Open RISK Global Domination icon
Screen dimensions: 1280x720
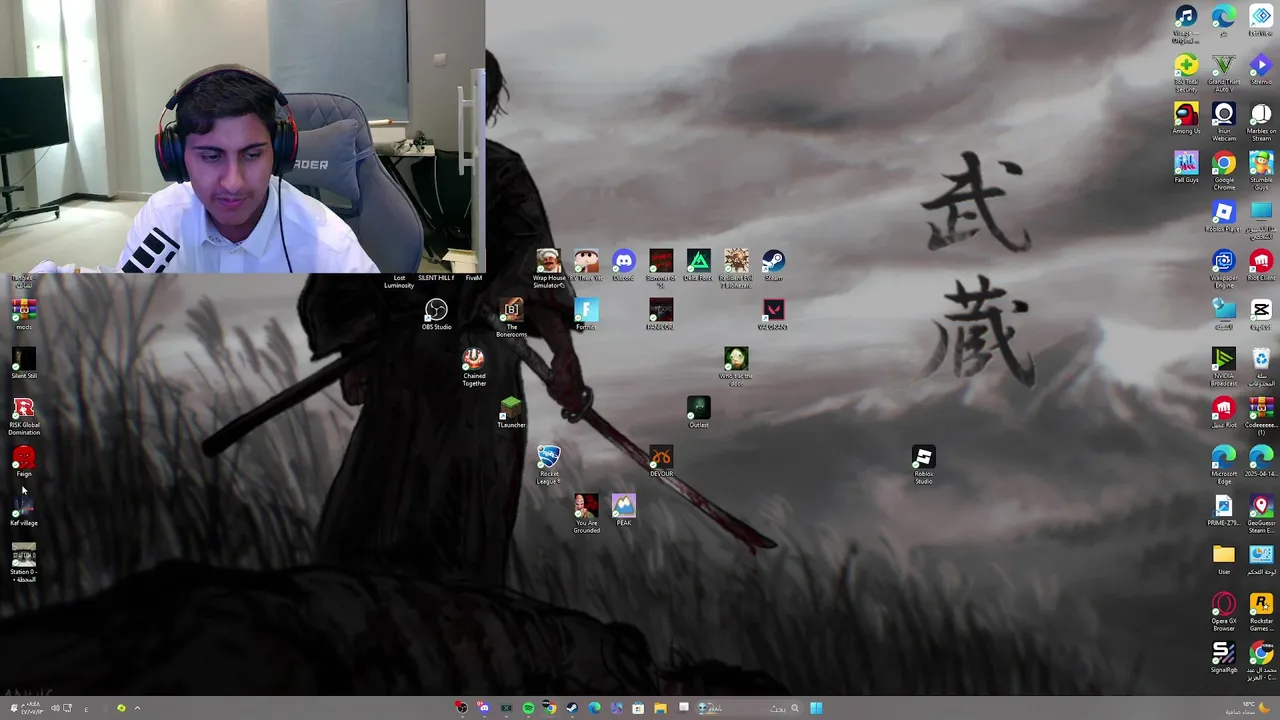[x=24, y=416]
